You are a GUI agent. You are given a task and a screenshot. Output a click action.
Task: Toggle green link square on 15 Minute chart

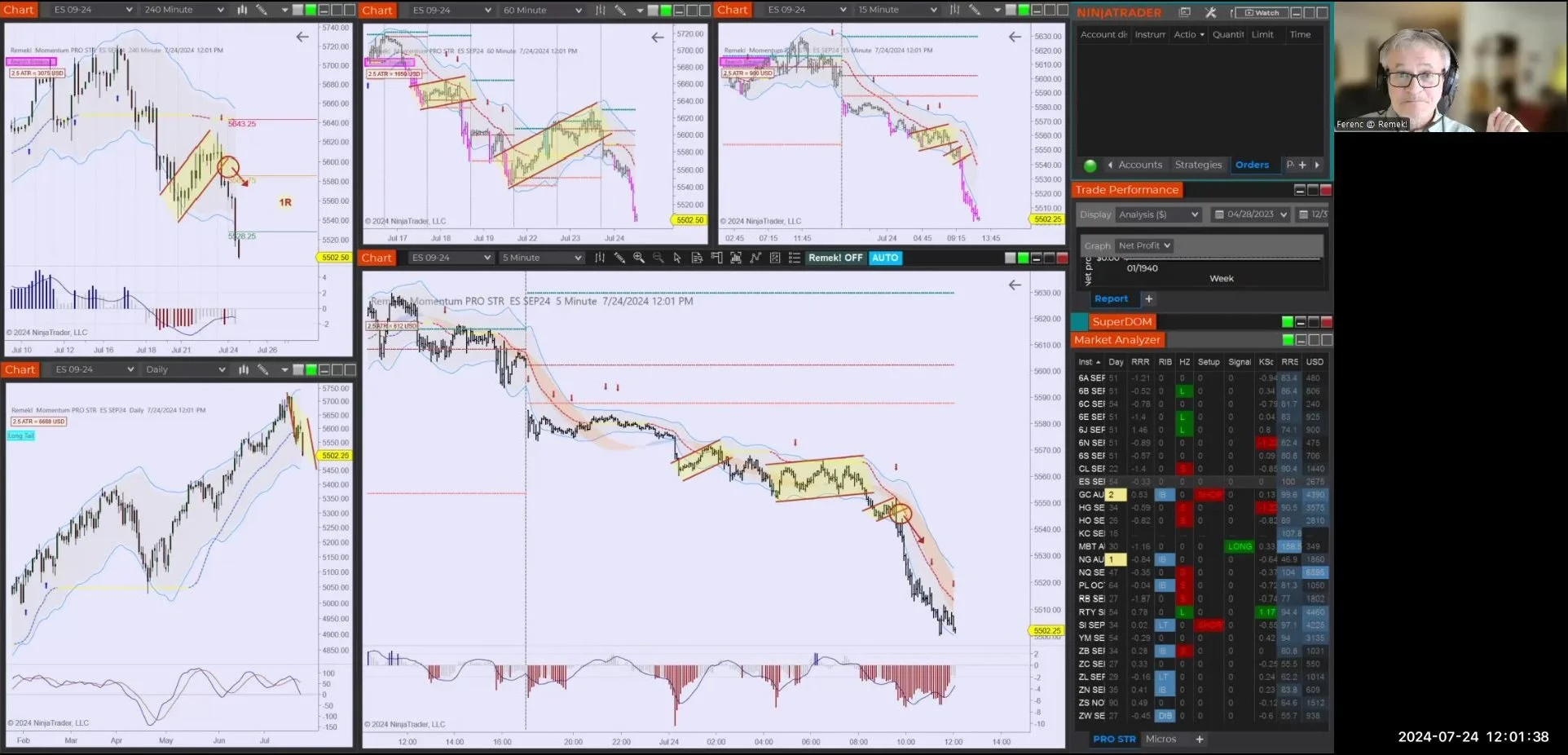(1024, 10)
